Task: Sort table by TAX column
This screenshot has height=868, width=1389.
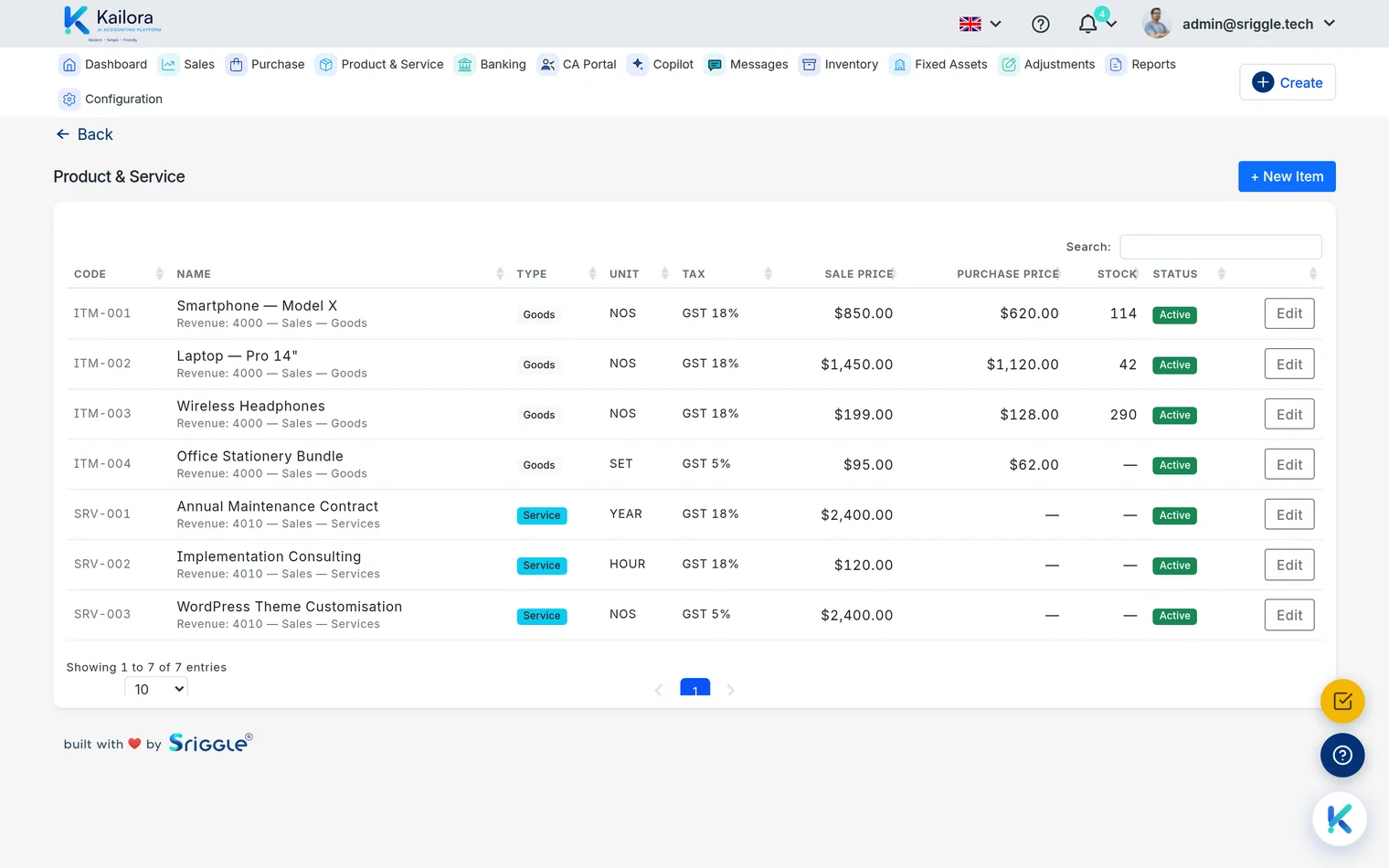Action: click(x=726, y=274)
